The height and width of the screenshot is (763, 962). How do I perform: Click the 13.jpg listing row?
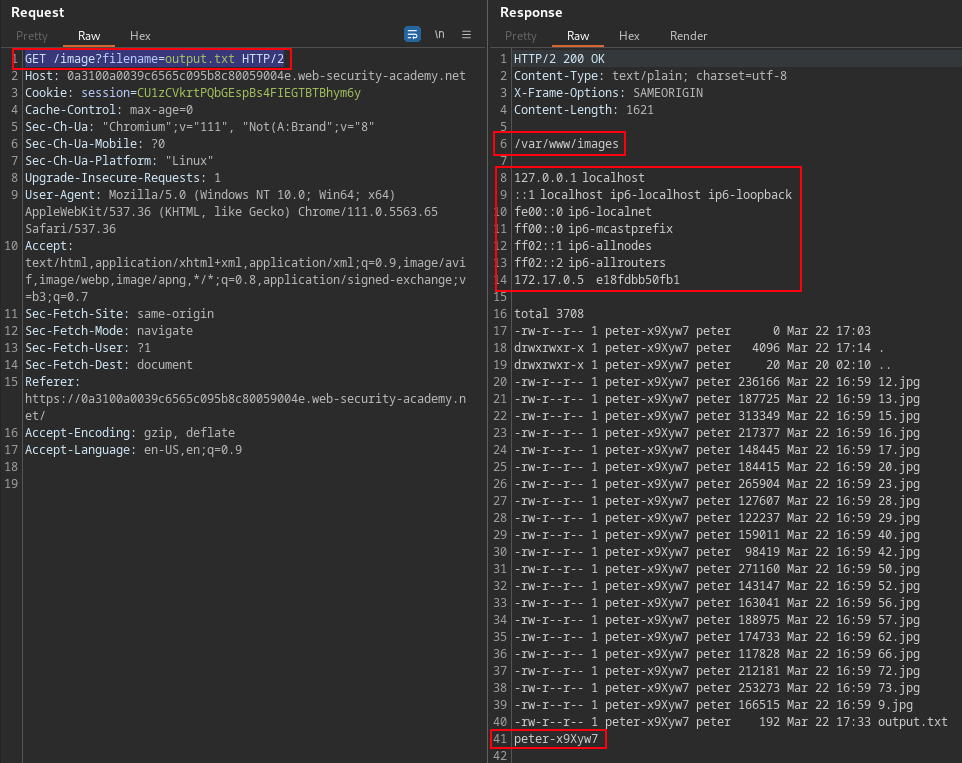[717, 399]
